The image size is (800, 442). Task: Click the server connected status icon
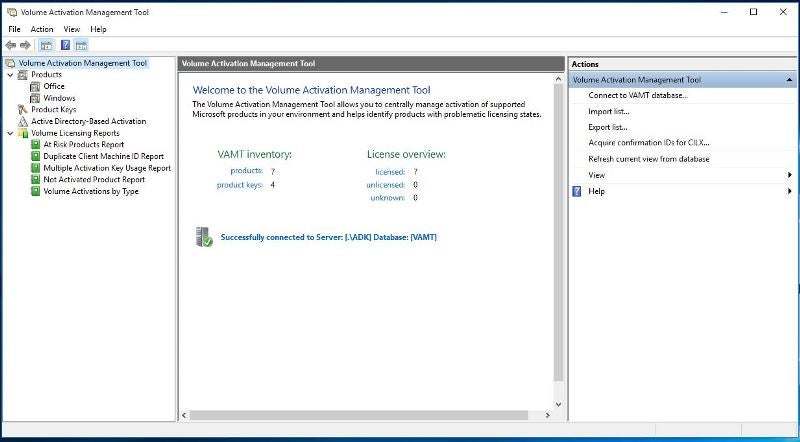click(x=204, y=237)
